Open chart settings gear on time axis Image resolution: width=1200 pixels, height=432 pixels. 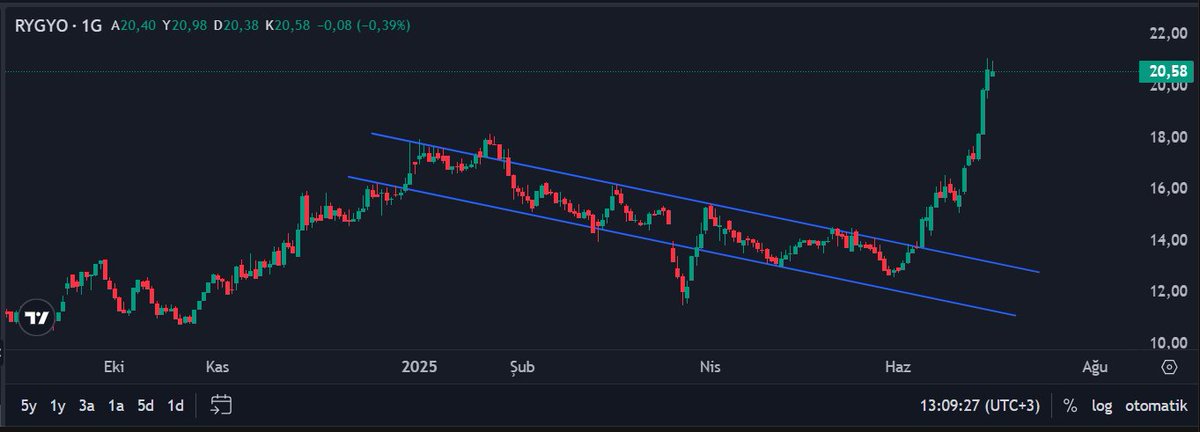(x=1168, y=367)
